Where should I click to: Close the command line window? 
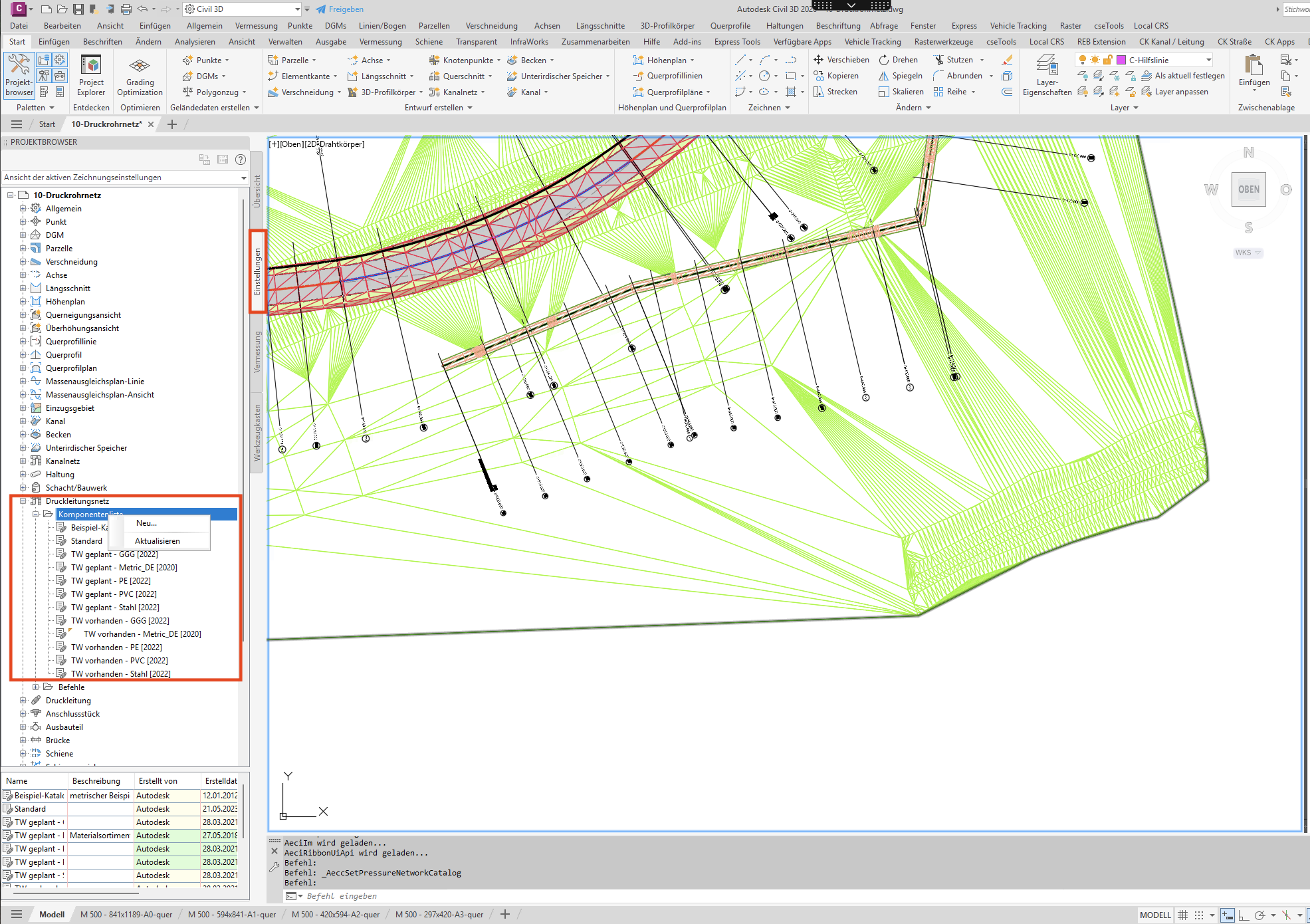tap(274, 851)
